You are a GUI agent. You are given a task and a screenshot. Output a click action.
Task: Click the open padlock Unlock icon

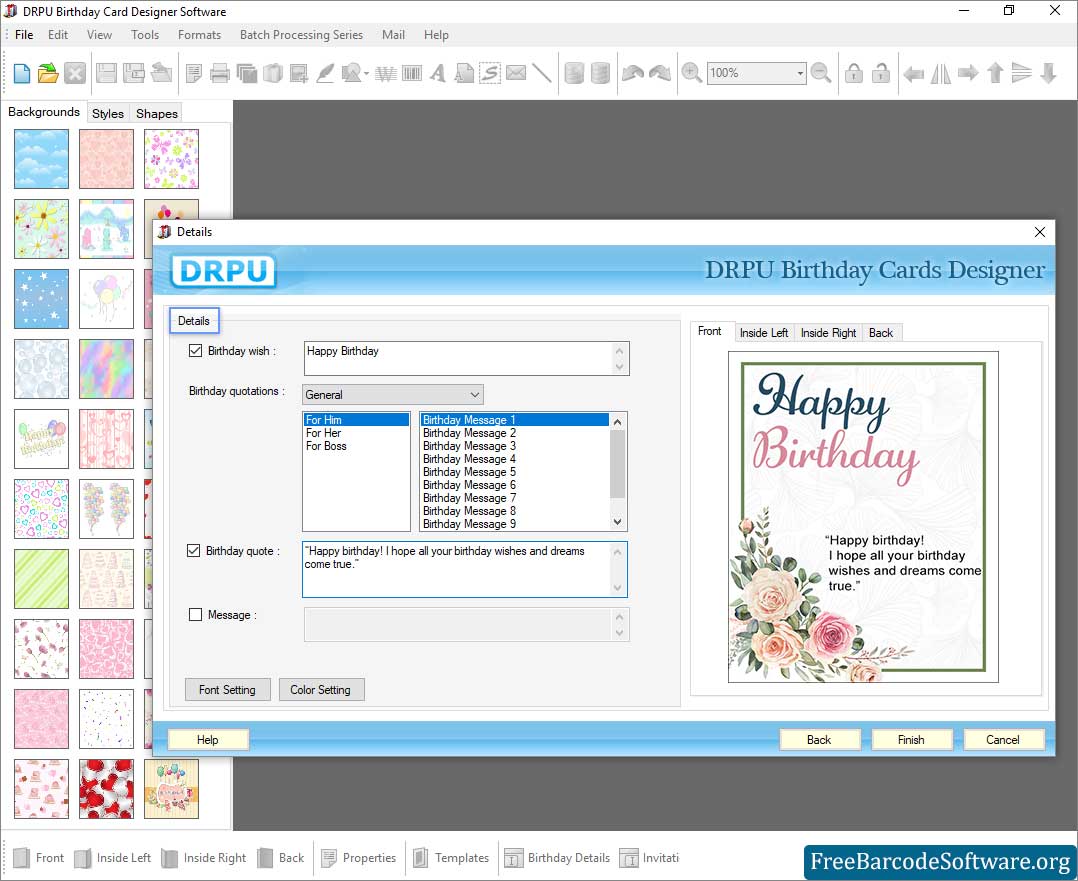coord(881,73)
